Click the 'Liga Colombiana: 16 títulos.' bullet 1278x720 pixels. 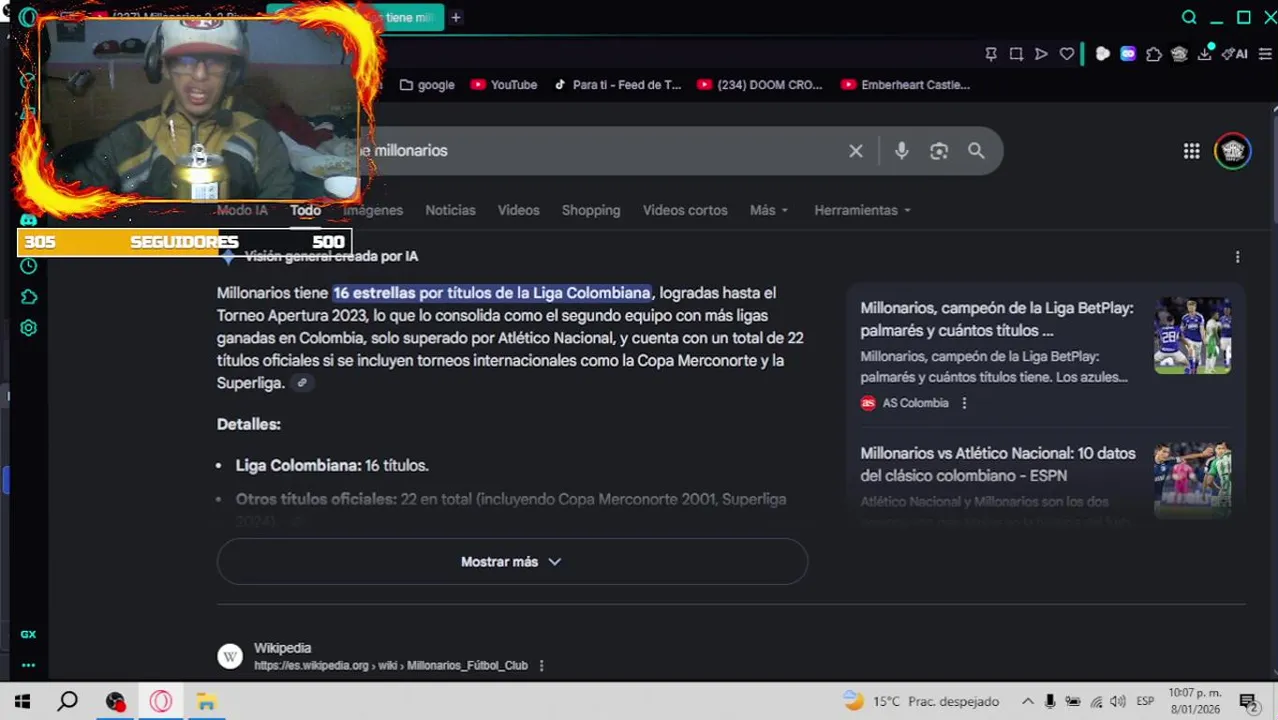[332, 466]
